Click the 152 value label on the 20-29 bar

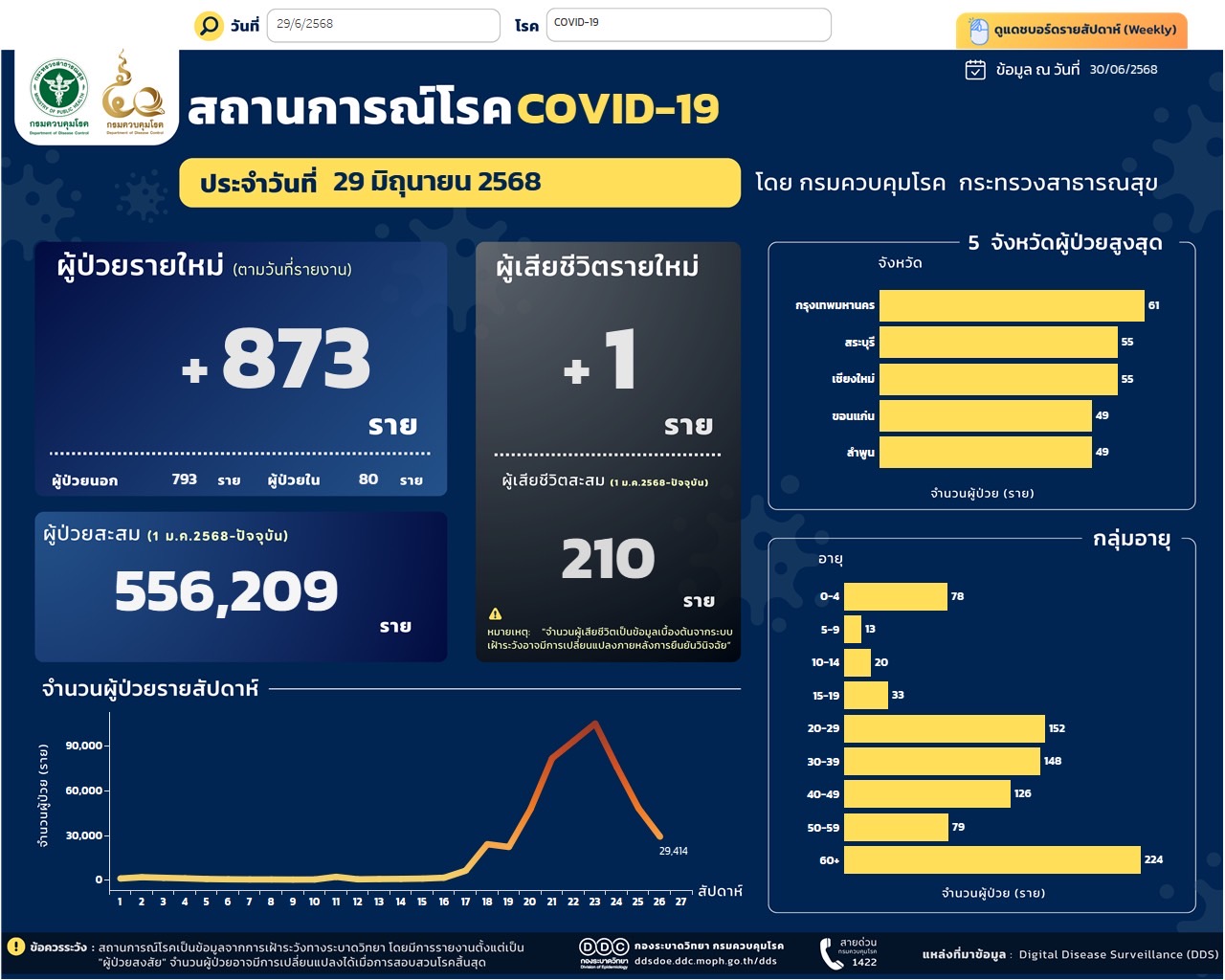(x=1057, y=728)
